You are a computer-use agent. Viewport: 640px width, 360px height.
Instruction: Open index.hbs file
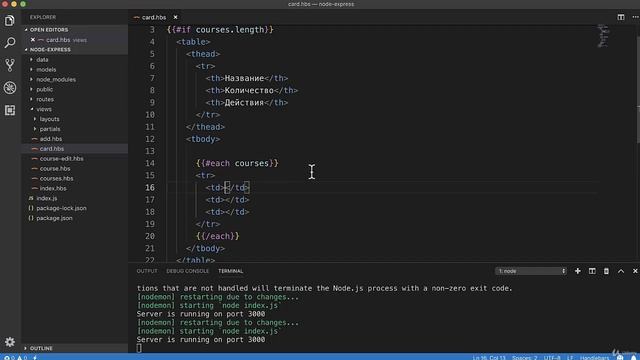(x=53, y=189)
